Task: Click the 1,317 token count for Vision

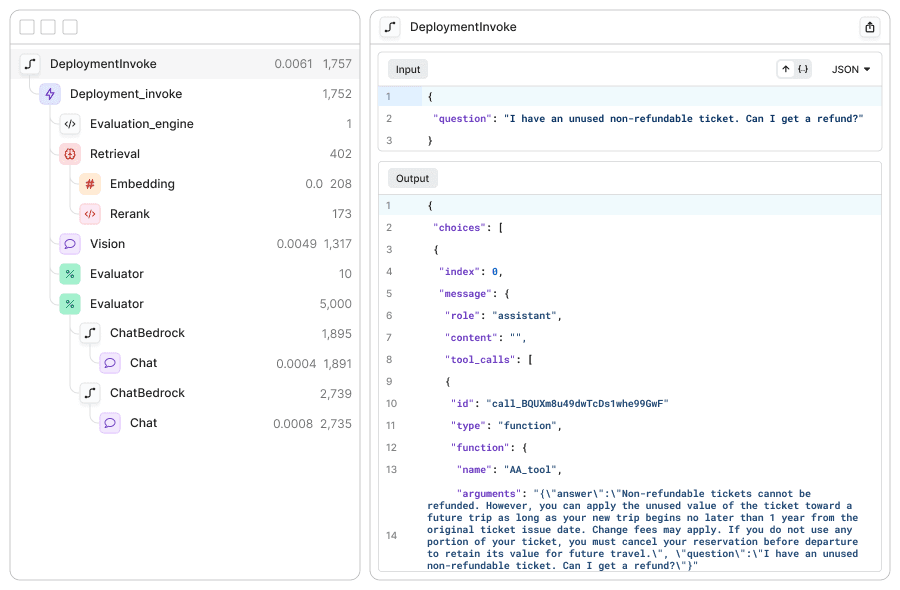Action: tap(338, 244)
